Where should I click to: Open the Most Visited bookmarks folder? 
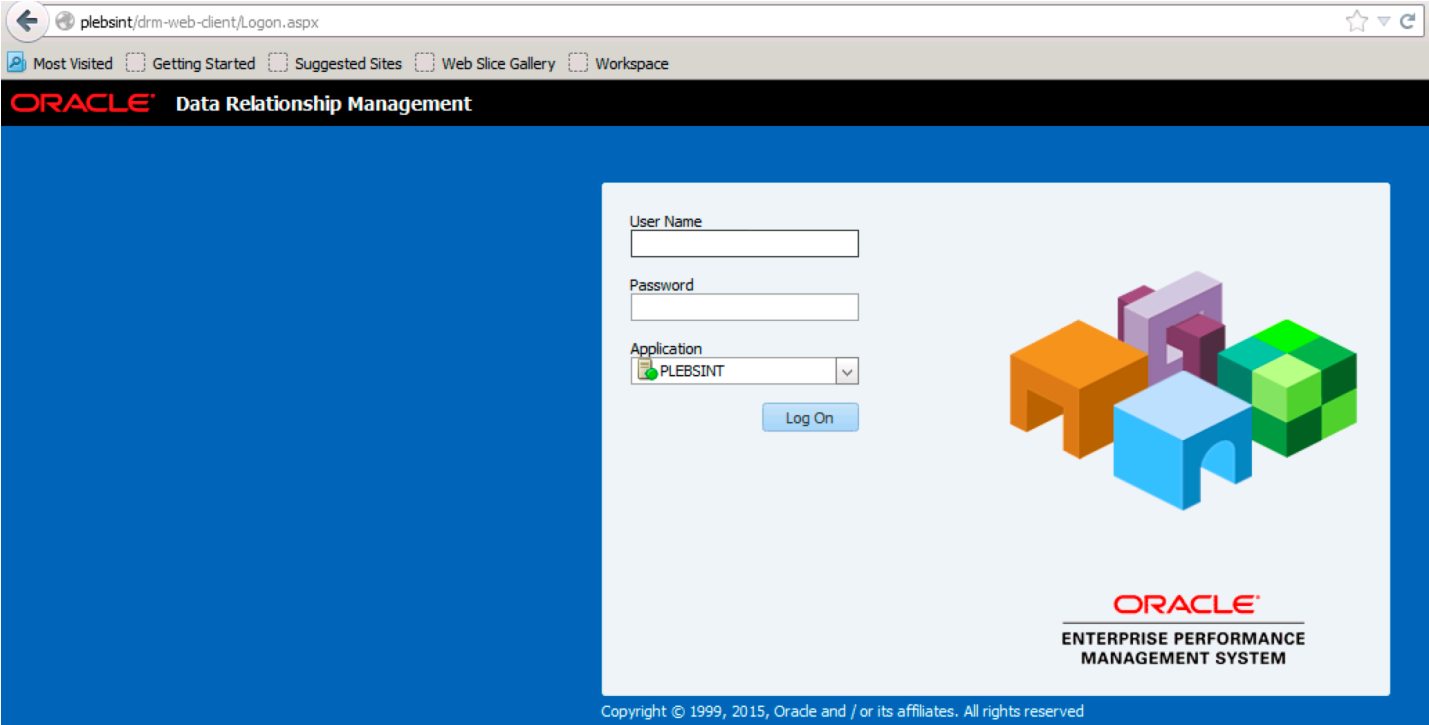click(61, 63)
